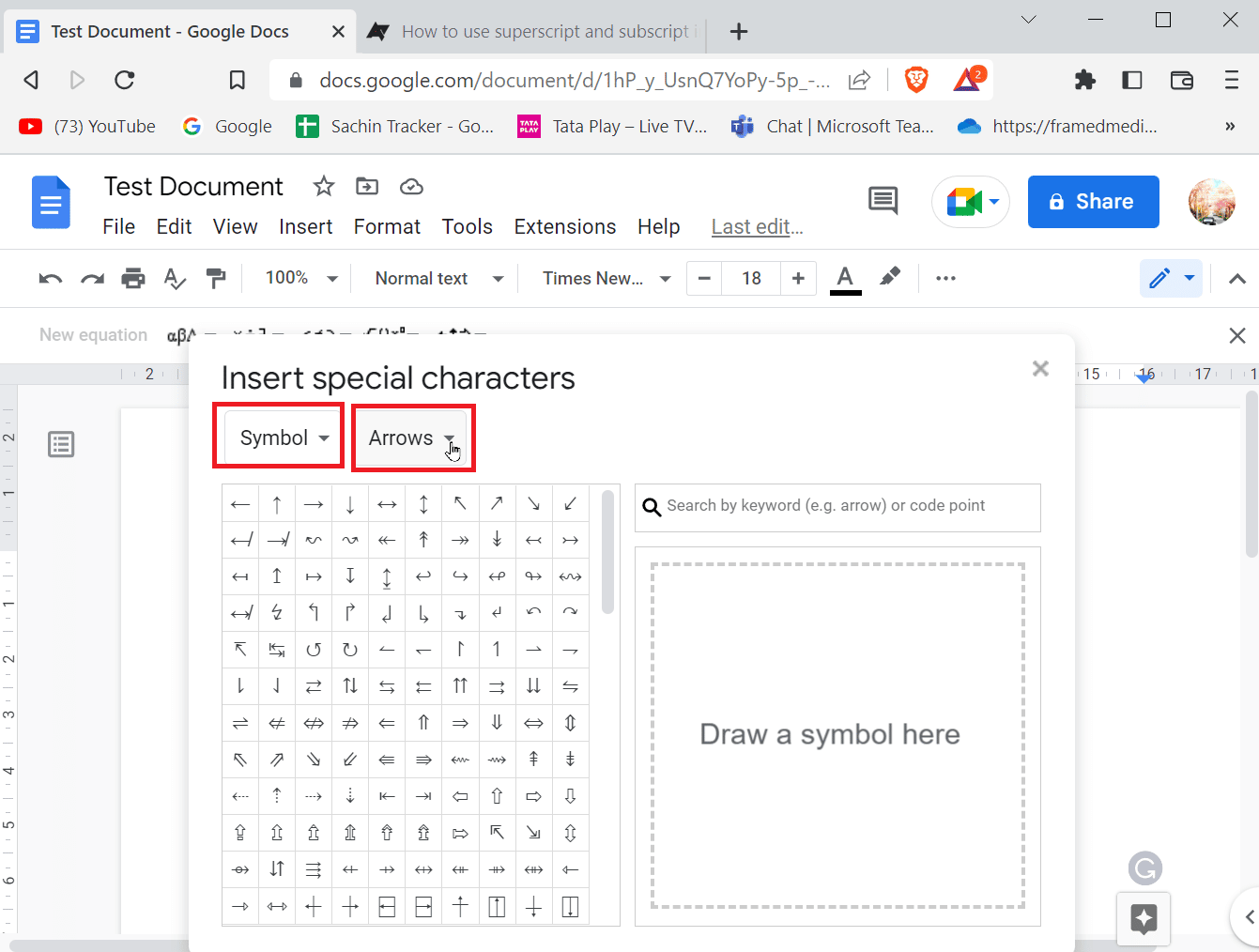Open comment history
1259x952 pixels.
pos(883,200)
